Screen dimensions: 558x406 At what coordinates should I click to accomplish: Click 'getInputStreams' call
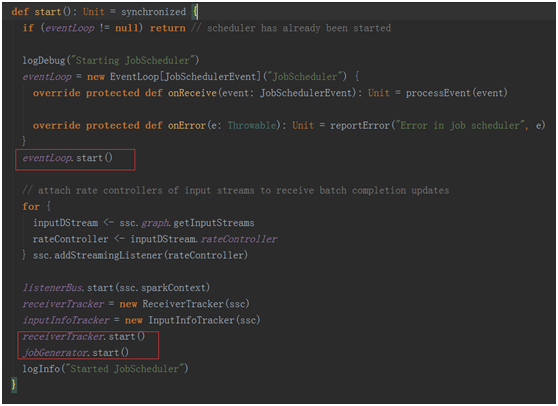214,223
